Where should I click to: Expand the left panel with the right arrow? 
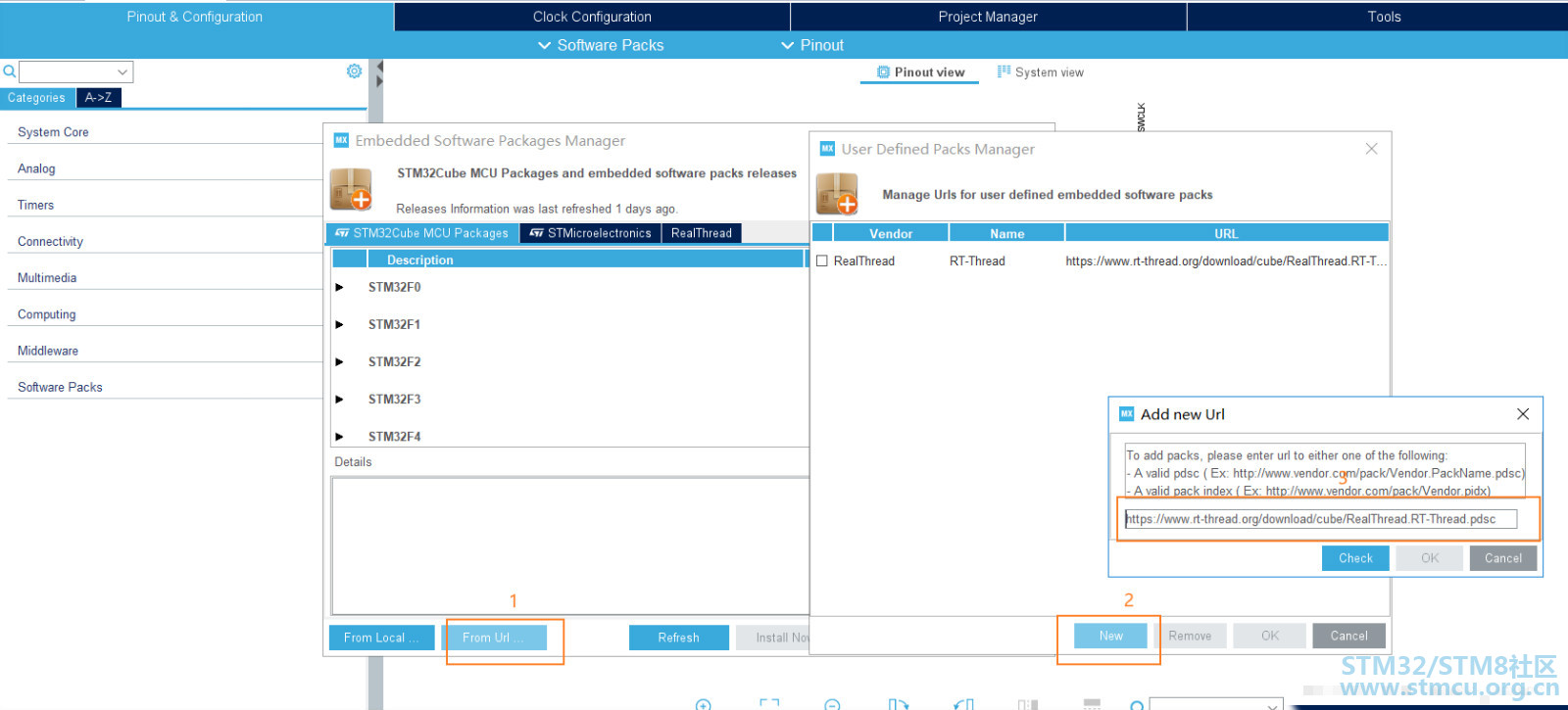click(x=379, y=81)
